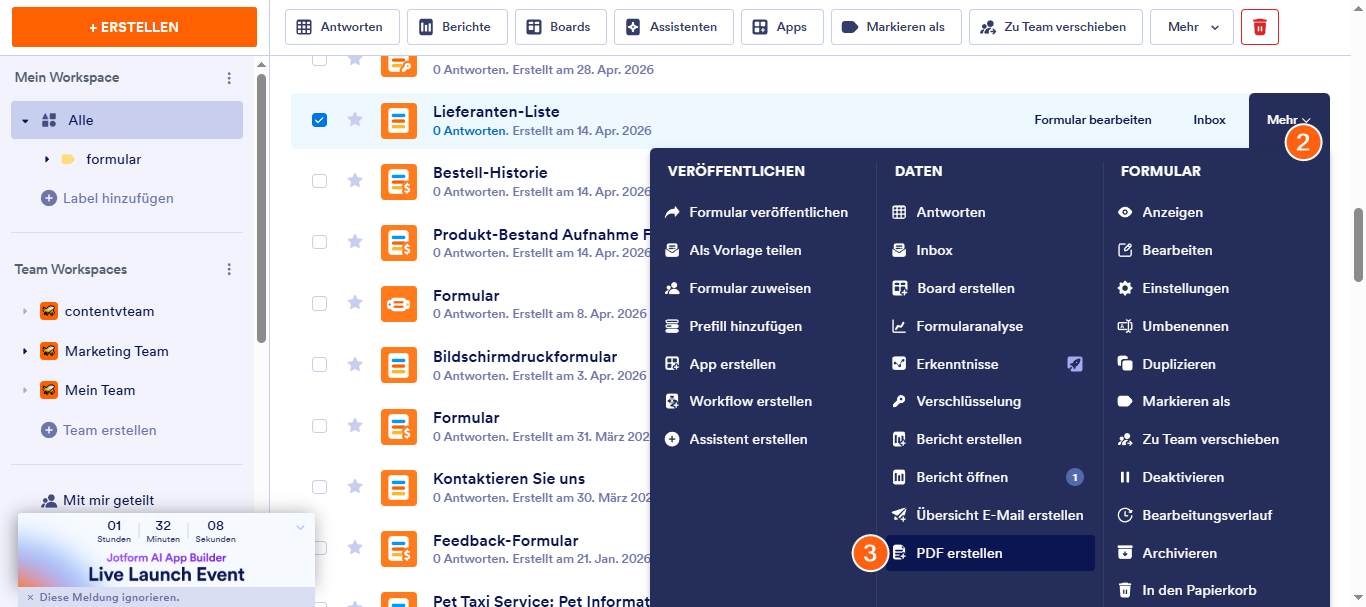Viewport: 1366px width, 607px height.
Task: Expand the toolbar Mehr dropdown
Action: (1192, 27)
